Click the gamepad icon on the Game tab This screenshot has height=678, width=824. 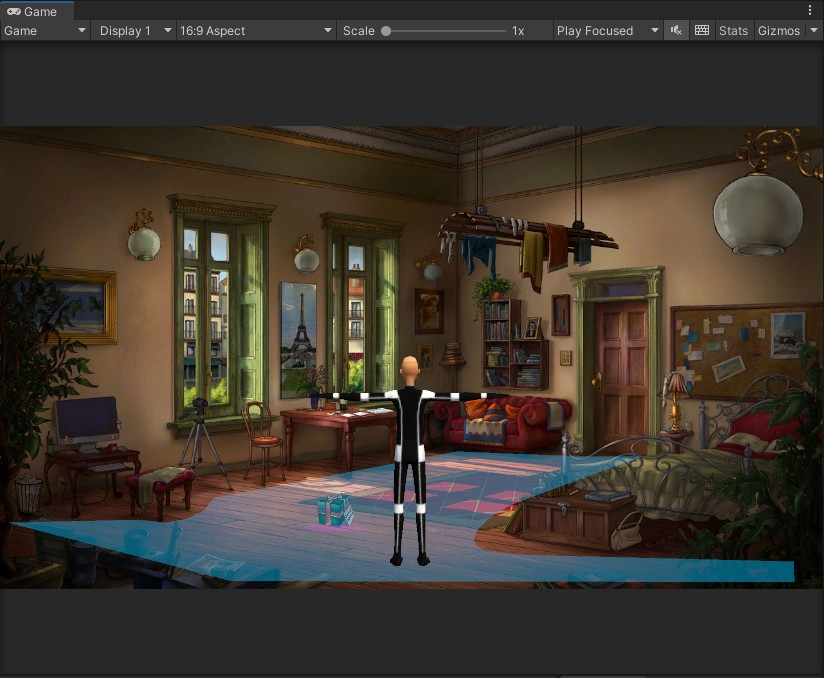[x=14, y=12]
